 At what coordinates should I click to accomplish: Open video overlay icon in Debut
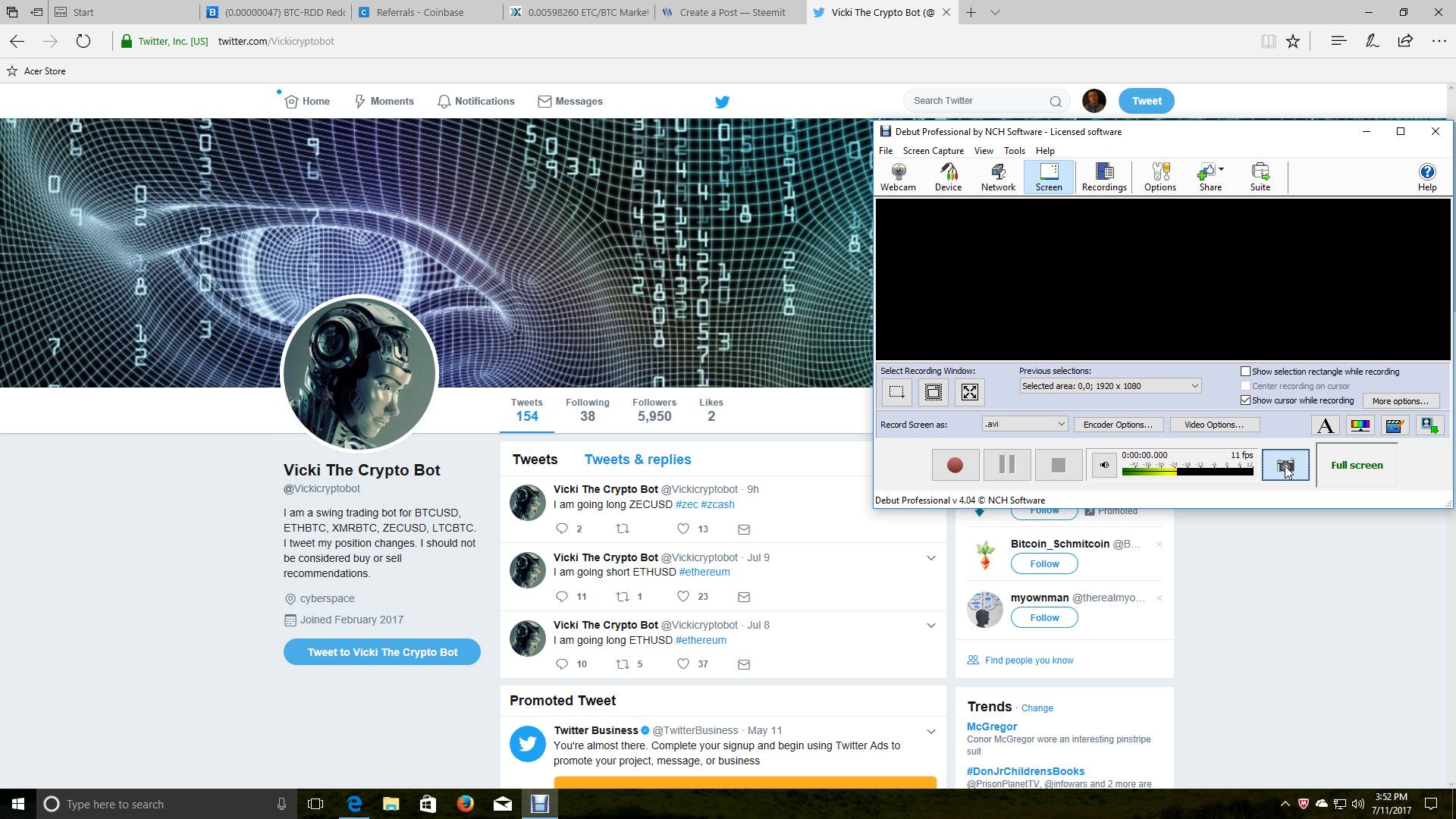[x=1430, y=425]
